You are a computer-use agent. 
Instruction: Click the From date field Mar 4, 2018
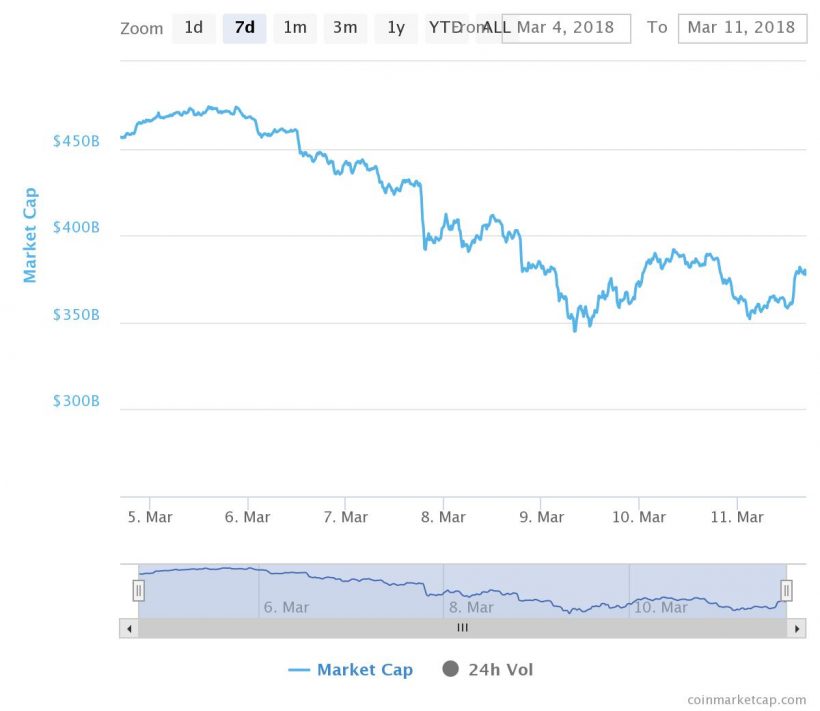click(x=566, y=28)
